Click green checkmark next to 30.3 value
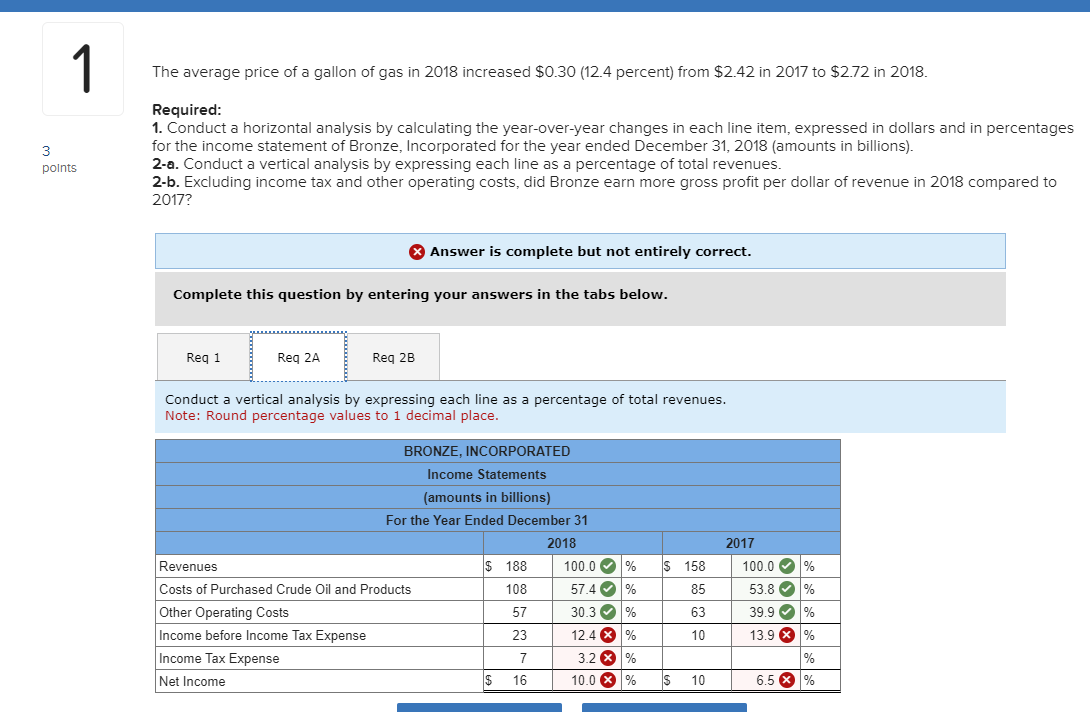 pos(608,612)
